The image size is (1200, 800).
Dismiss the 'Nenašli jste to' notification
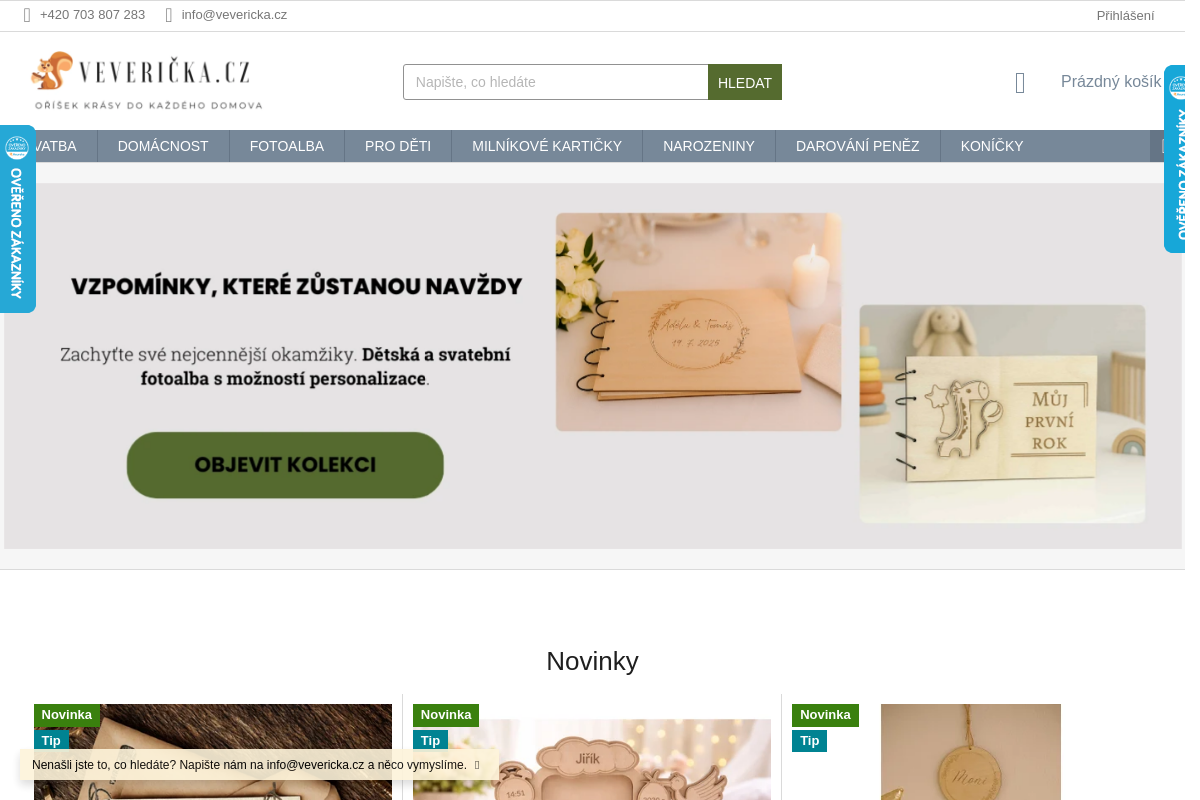point(478,765)
